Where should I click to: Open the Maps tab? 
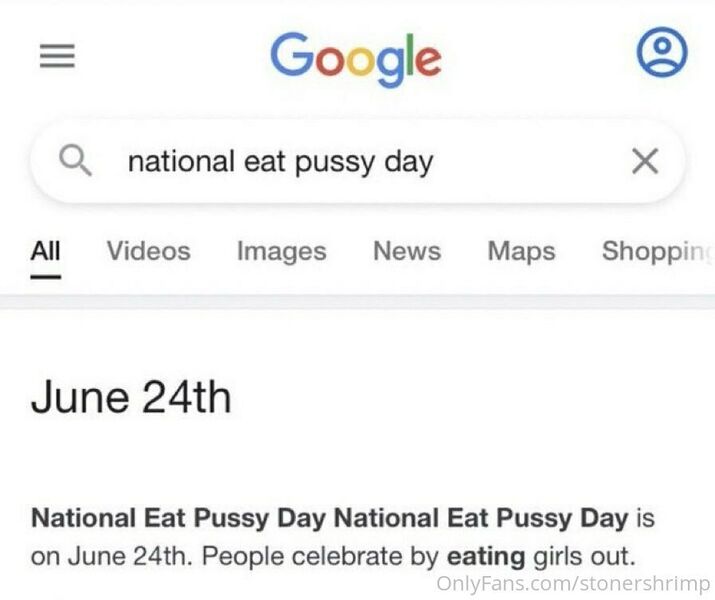[x=522, y=252]
